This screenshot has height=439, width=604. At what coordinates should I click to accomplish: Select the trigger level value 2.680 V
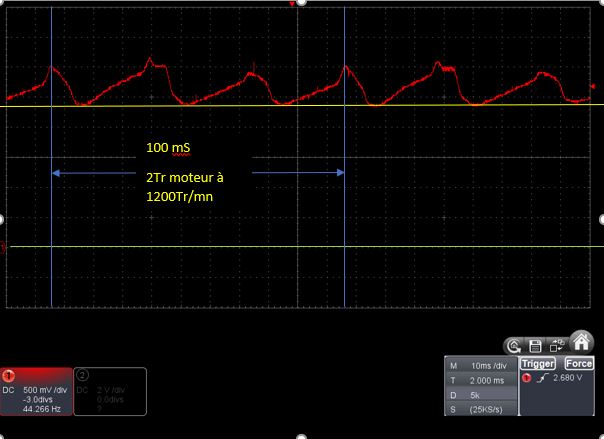coord(567,378)
